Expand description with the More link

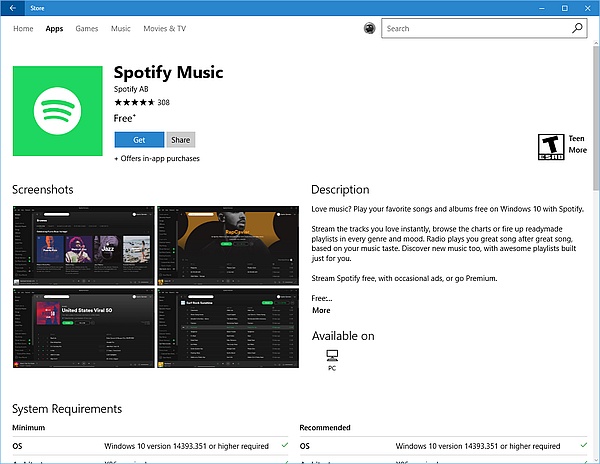tap(321, 310)
